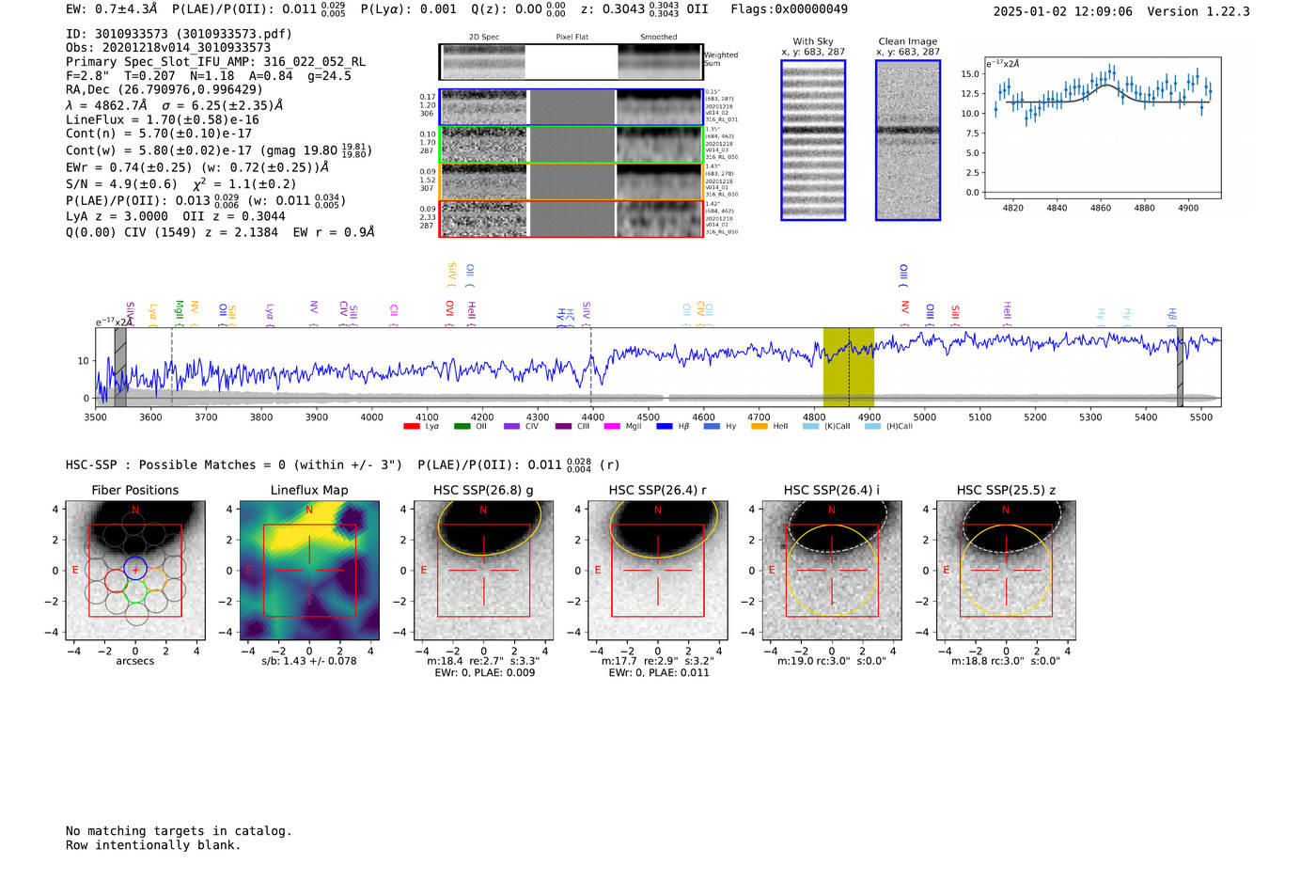Click the HSC-SSP Possible Matches heading
Screen dimensions: 1316x896
click(x=234, y=465)
